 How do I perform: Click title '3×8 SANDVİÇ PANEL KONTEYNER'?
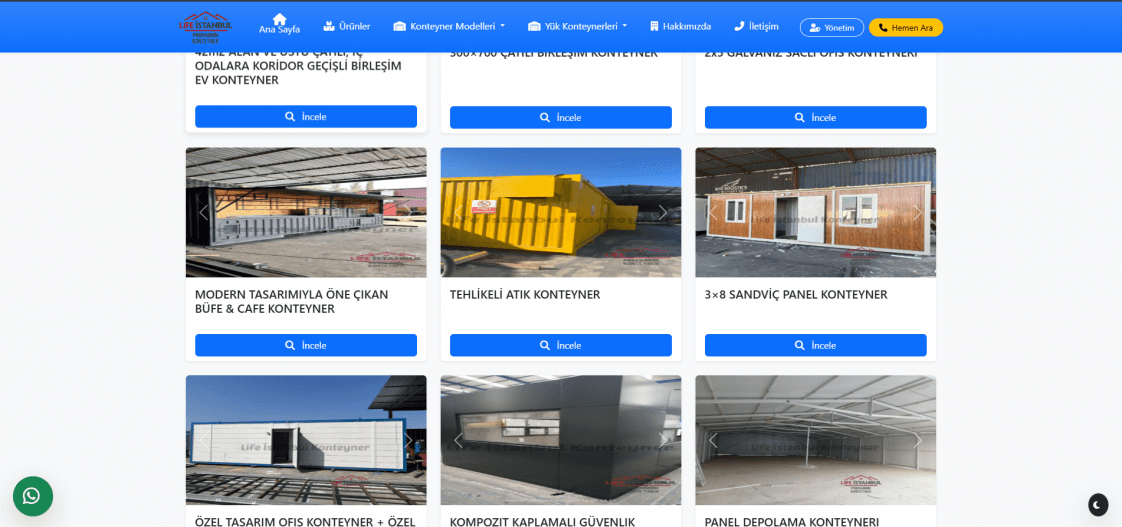(796, 294)
